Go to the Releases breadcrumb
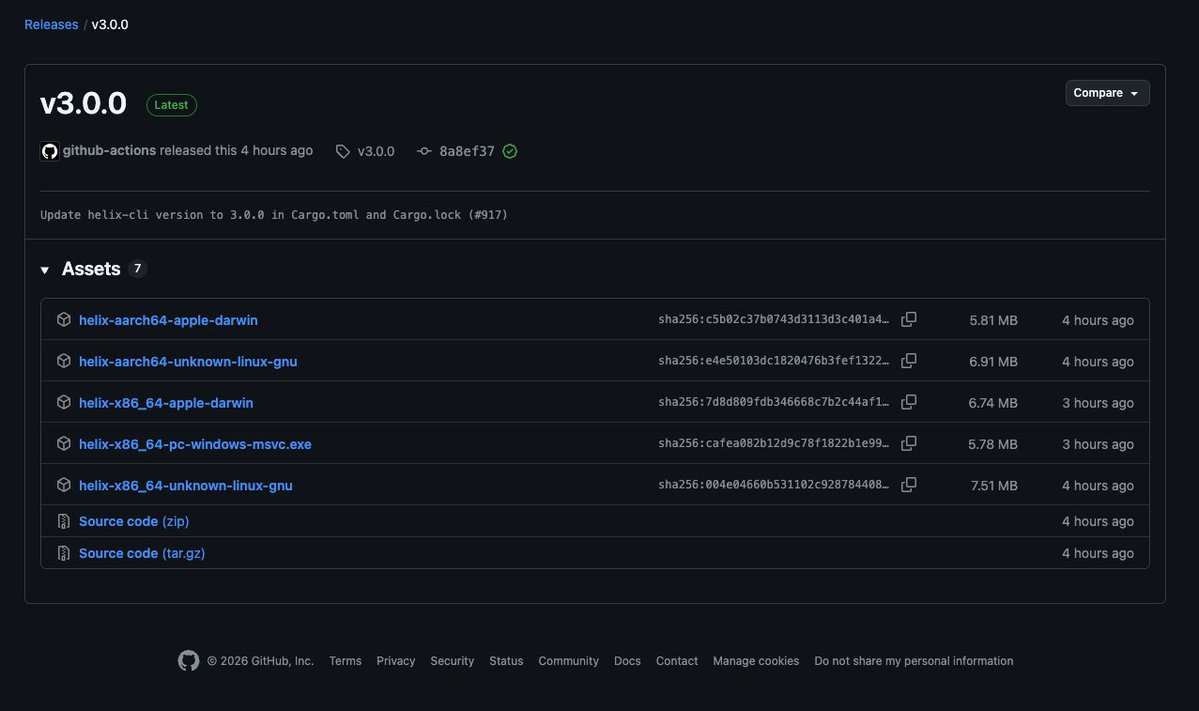 pyautogui.click(x=51, y=24)
